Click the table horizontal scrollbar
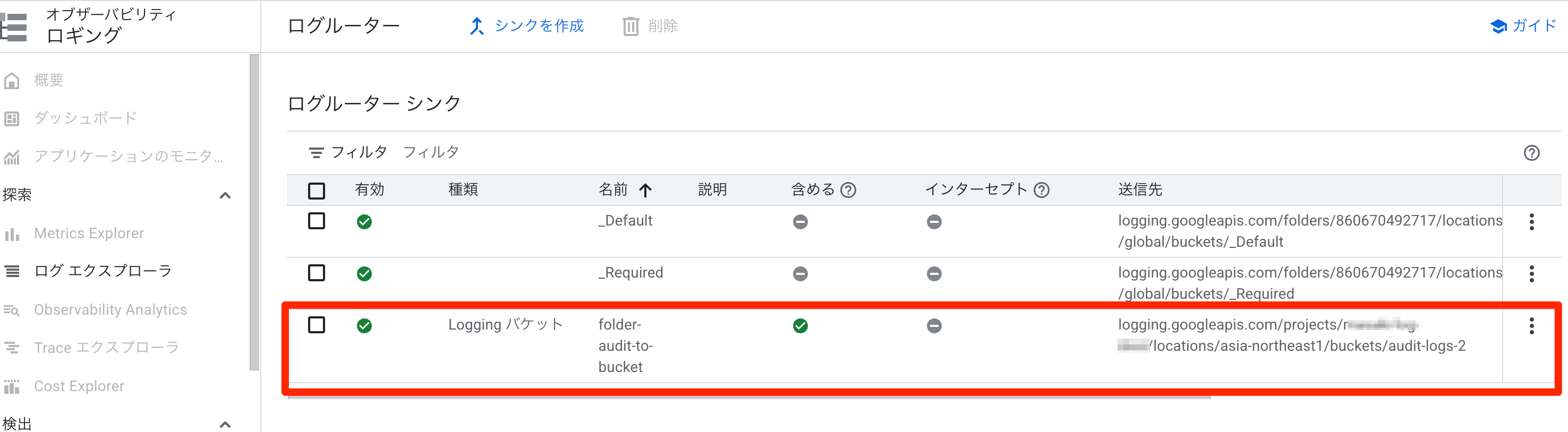 coord(749,398)
